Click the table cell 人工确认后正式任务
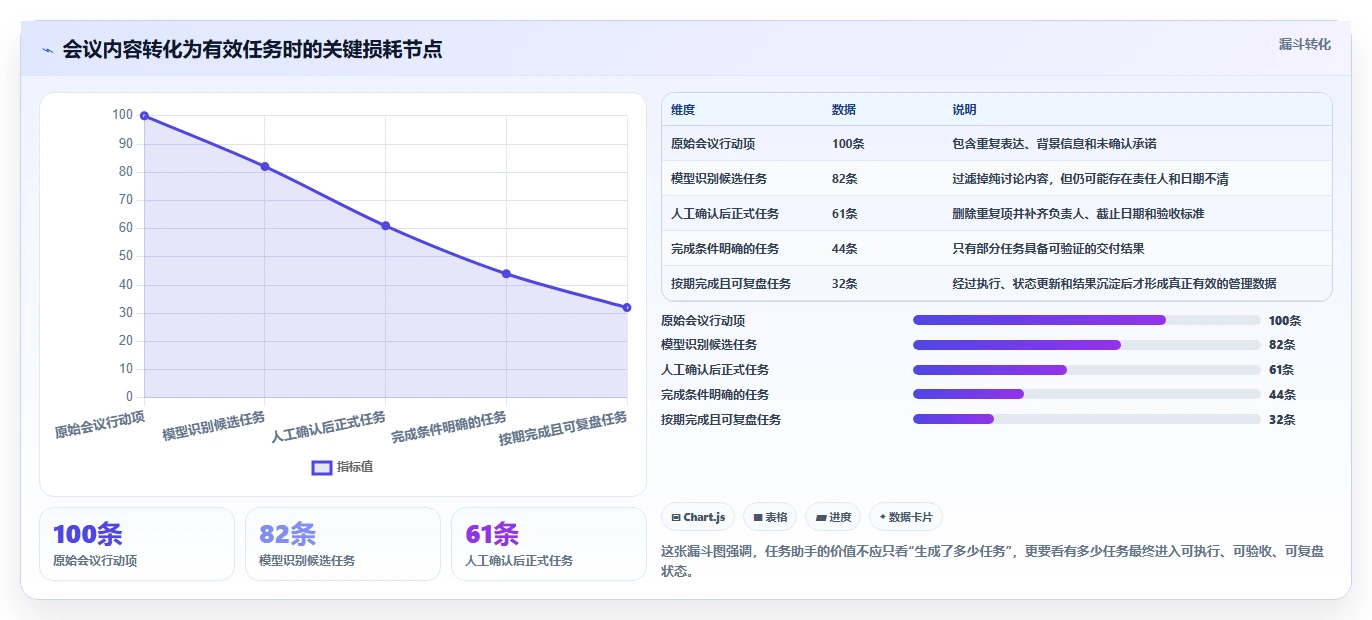 pyautogui.click(x=725, y=214)
